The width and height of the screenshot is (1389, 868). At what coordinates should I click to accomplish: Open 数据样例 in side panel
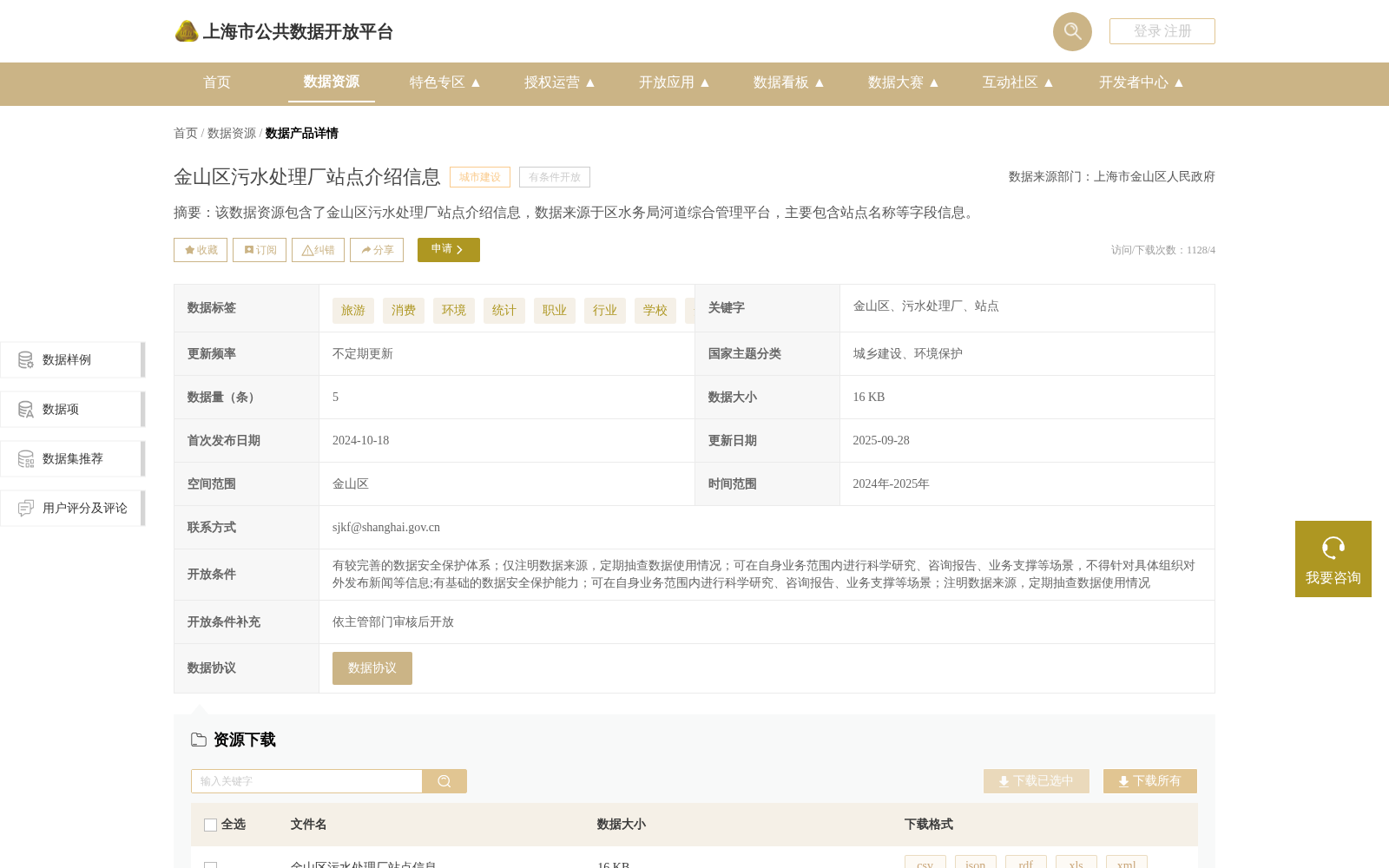[x=72, y=359]
